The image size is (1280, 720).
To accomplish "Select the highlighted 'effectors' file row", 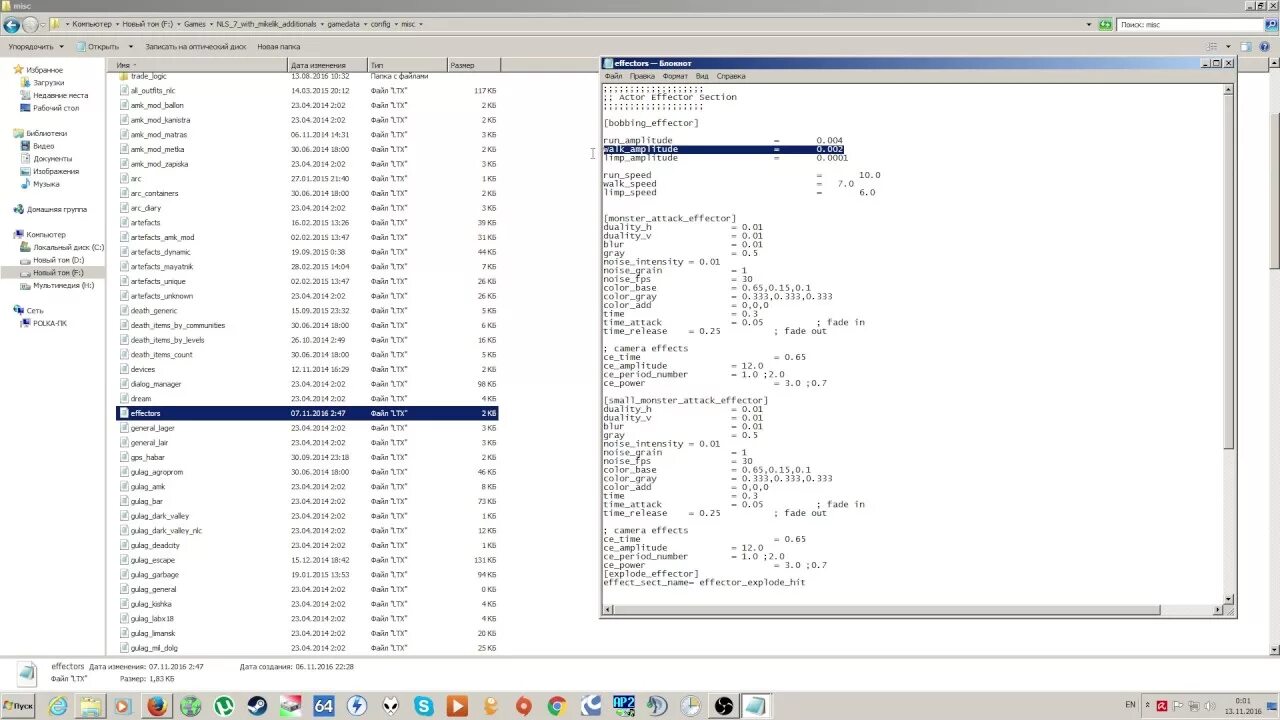I will 307,413.
